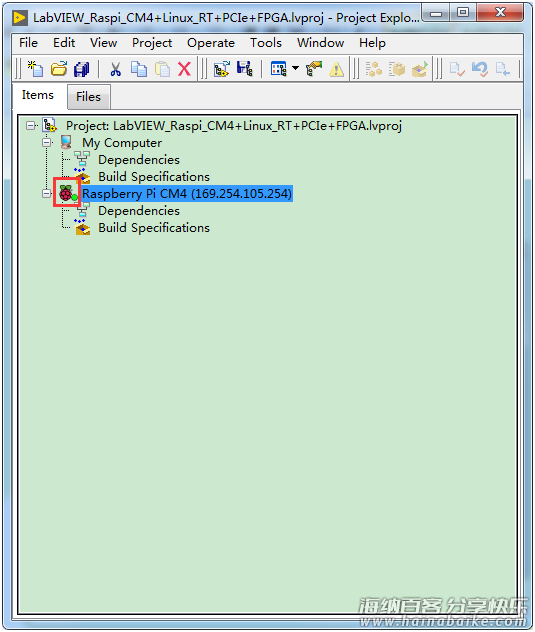Click the Copy icon in toolbar

click(139, 69)
